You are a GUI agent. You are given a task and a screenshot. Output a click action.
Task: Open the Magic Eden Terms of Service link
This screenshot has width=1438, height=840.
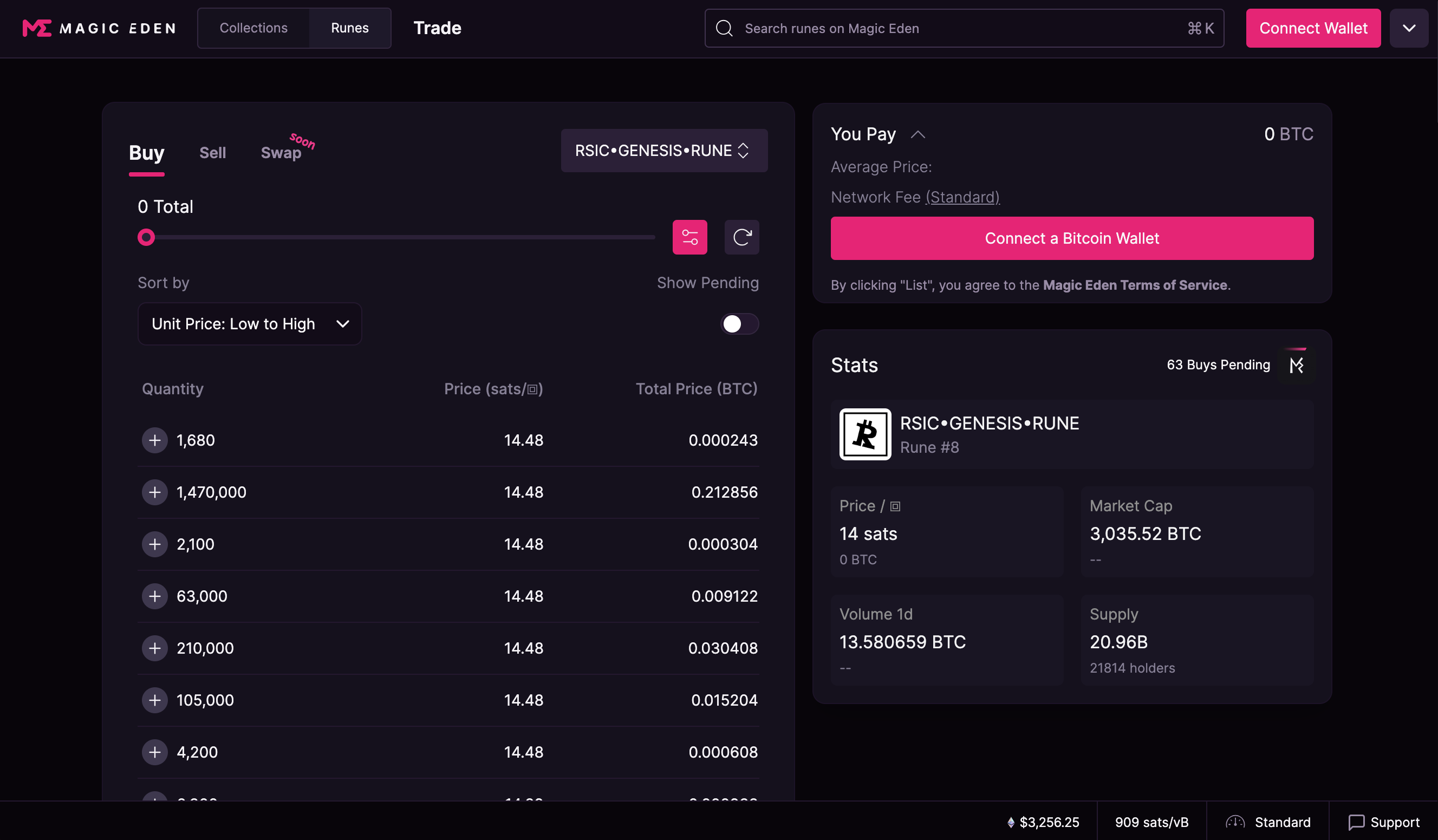tap(1134, 285)
